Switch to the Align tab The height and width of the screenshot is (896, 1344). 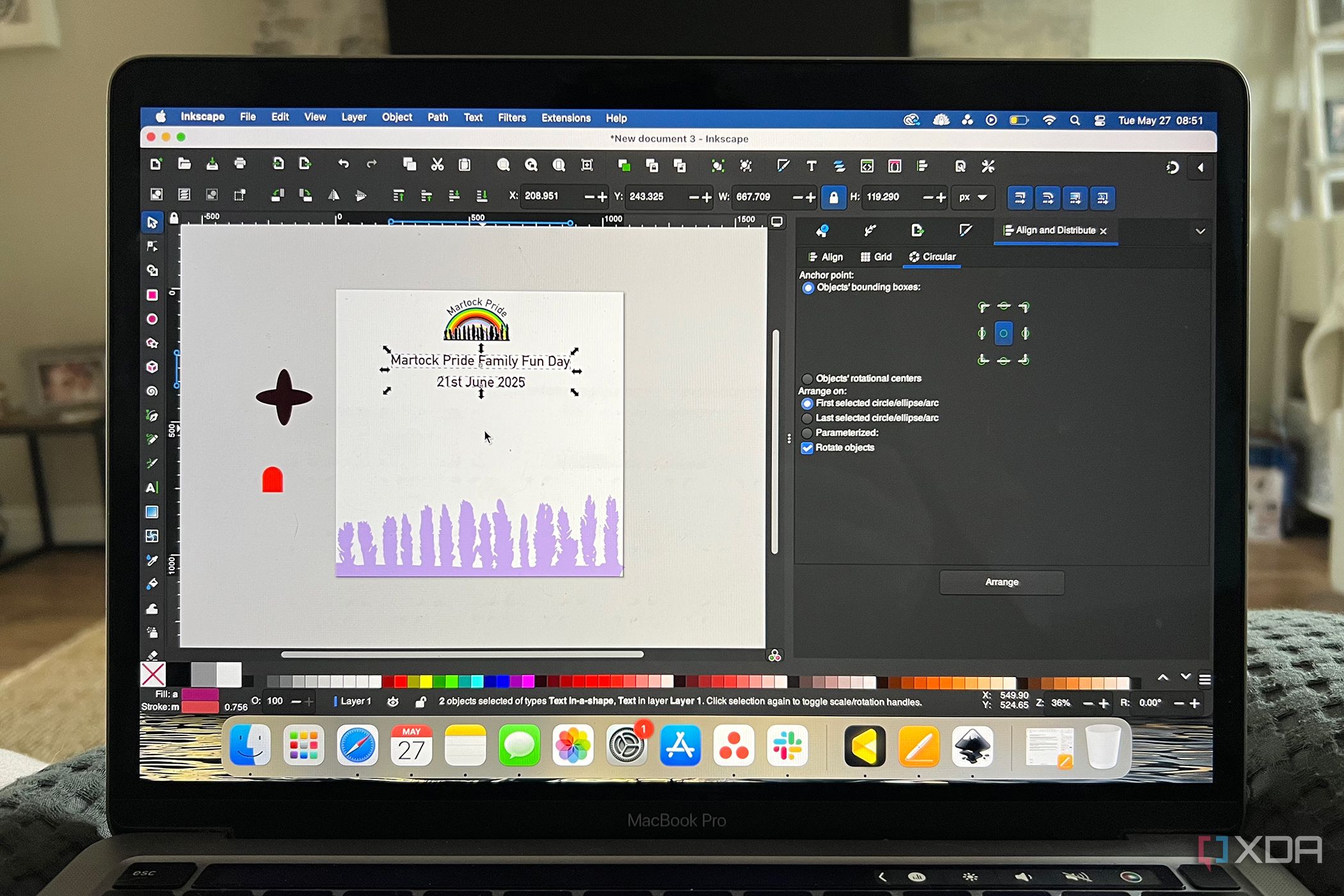(825, 257)
